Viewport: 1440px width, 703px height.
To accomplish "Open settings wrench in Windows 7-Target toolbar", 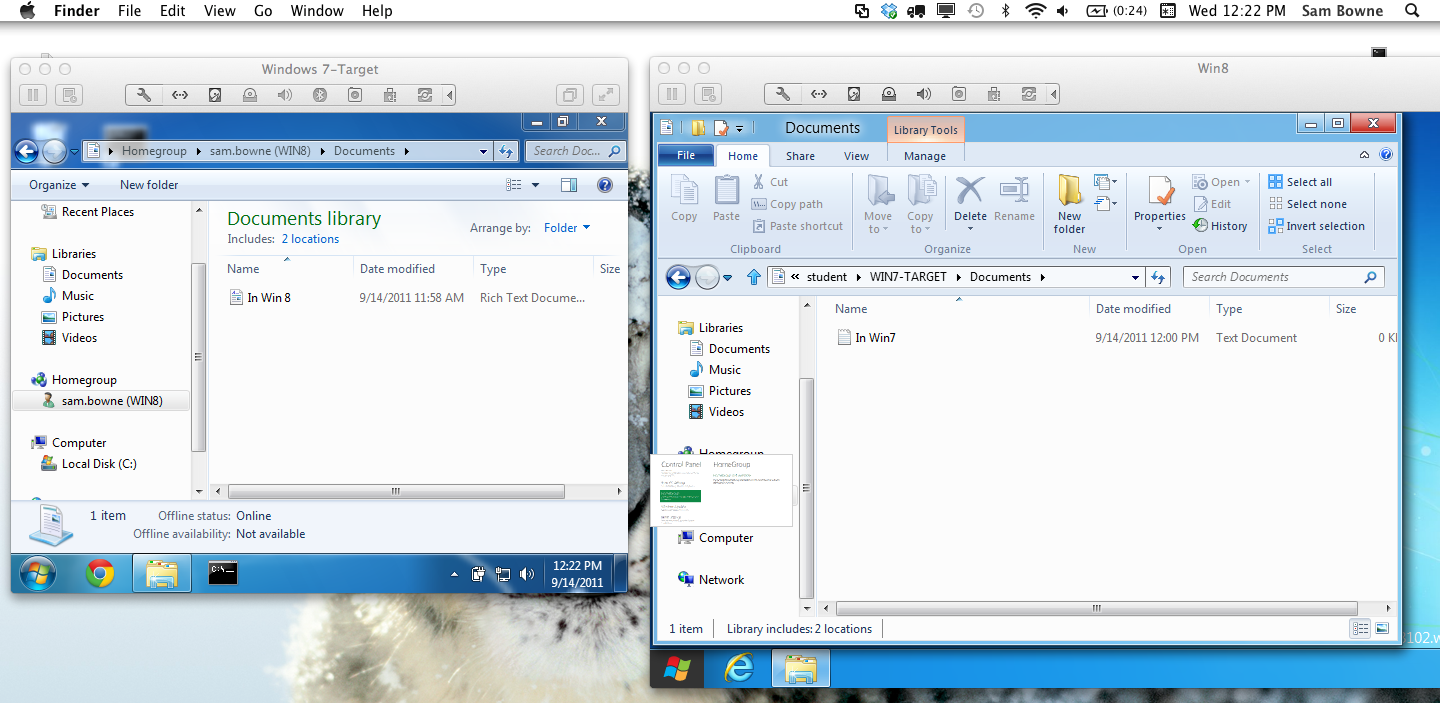I will (x=143, y=95).
